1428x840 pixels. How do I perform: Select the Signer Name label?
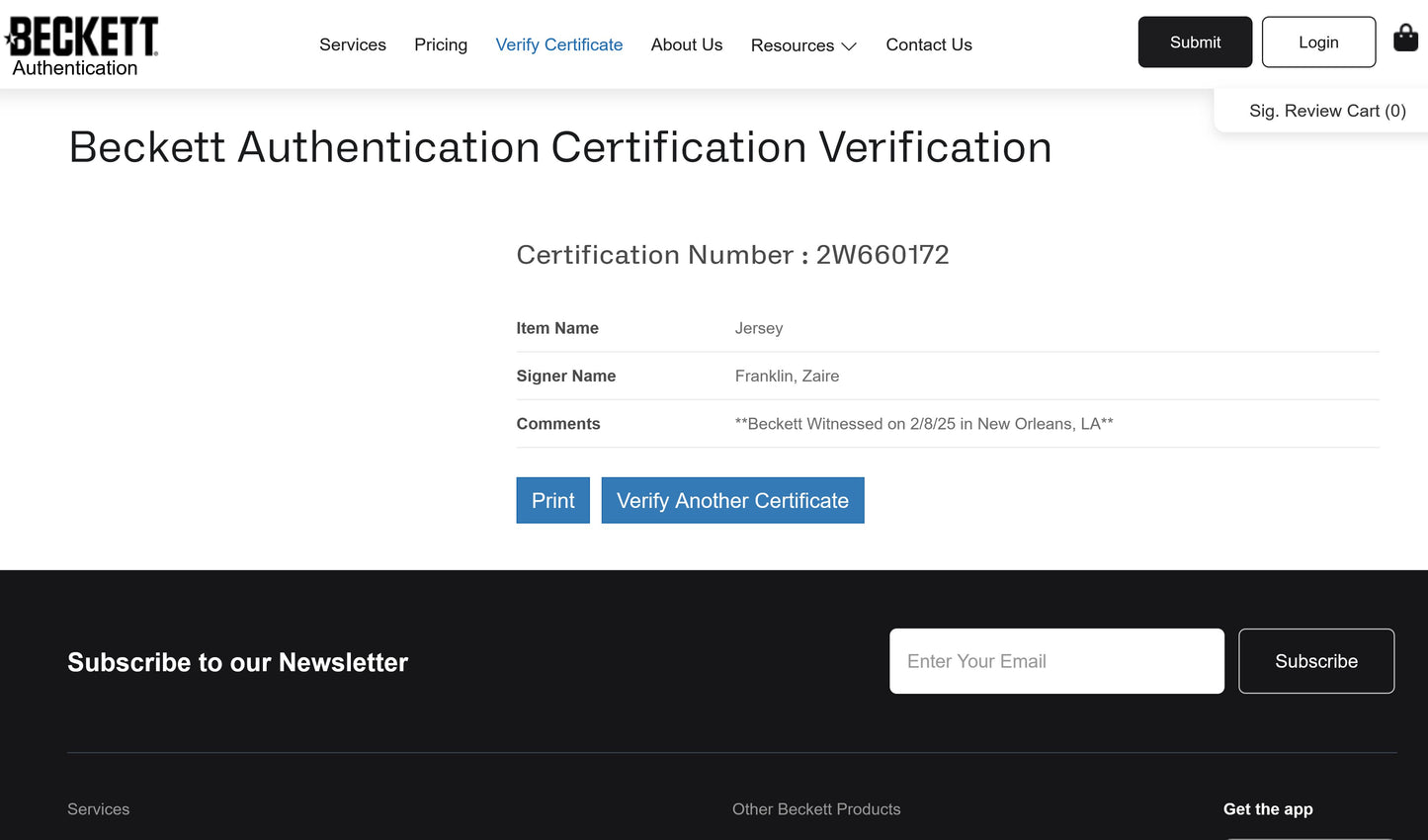click(566, 376)
